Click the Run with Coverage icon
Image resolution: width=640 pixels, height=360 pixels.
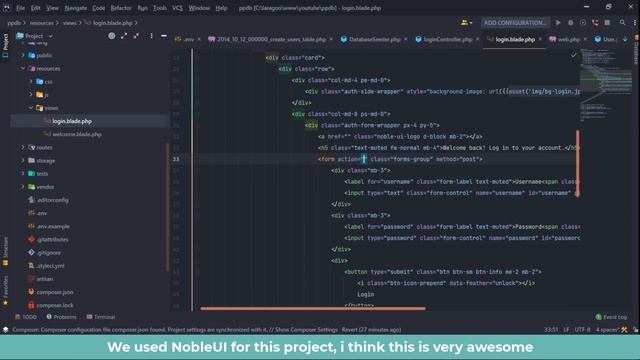coord(583,23)
